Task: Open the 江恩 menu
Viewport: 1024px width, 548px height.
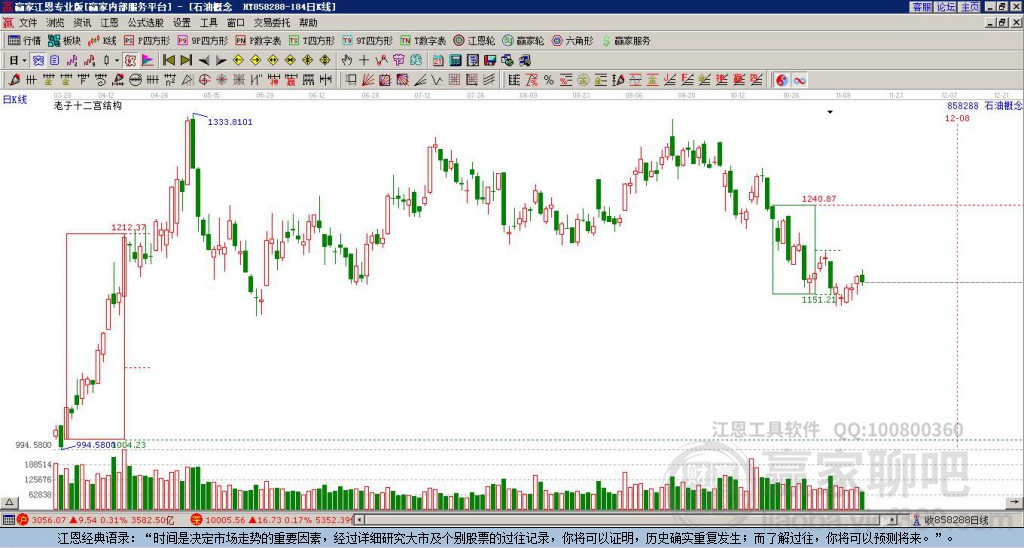Action: tap(109, 23)
